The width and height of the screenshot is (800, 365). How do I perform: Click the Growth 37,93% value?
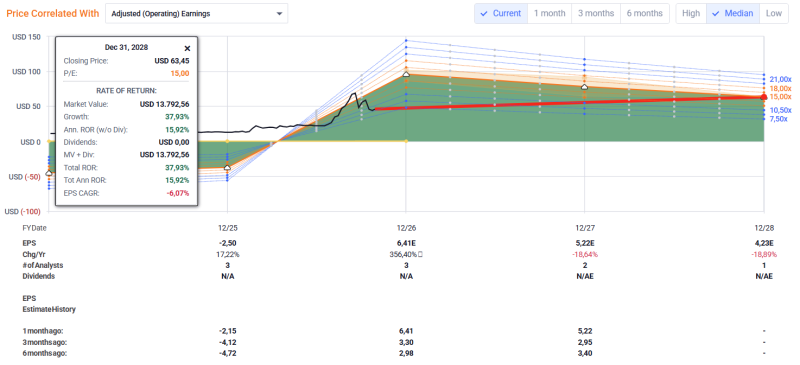click(x=177, y=116)
